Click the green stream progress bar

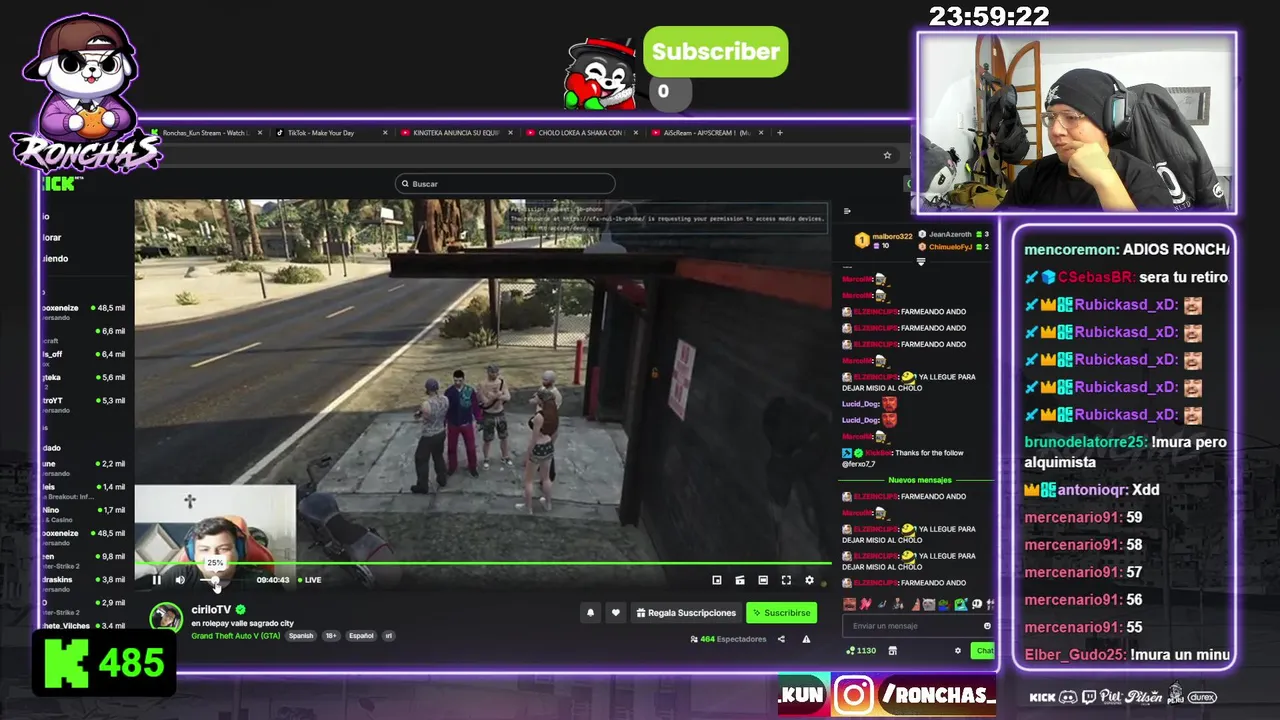tap(483, 564)
